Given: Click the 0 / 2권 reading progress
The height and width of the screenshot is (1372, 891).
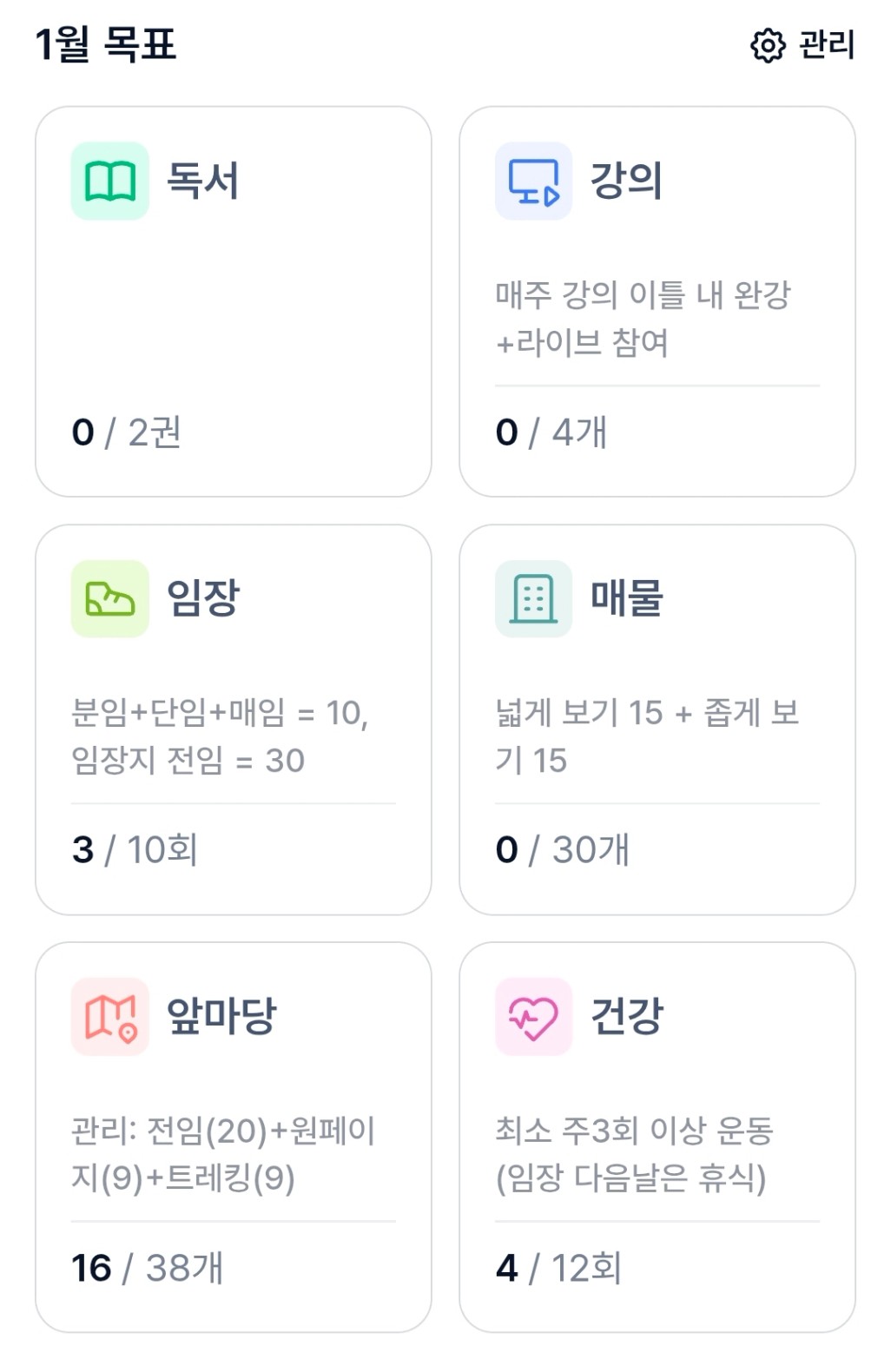Looking at the screenshot, I should tap(127, 432).
